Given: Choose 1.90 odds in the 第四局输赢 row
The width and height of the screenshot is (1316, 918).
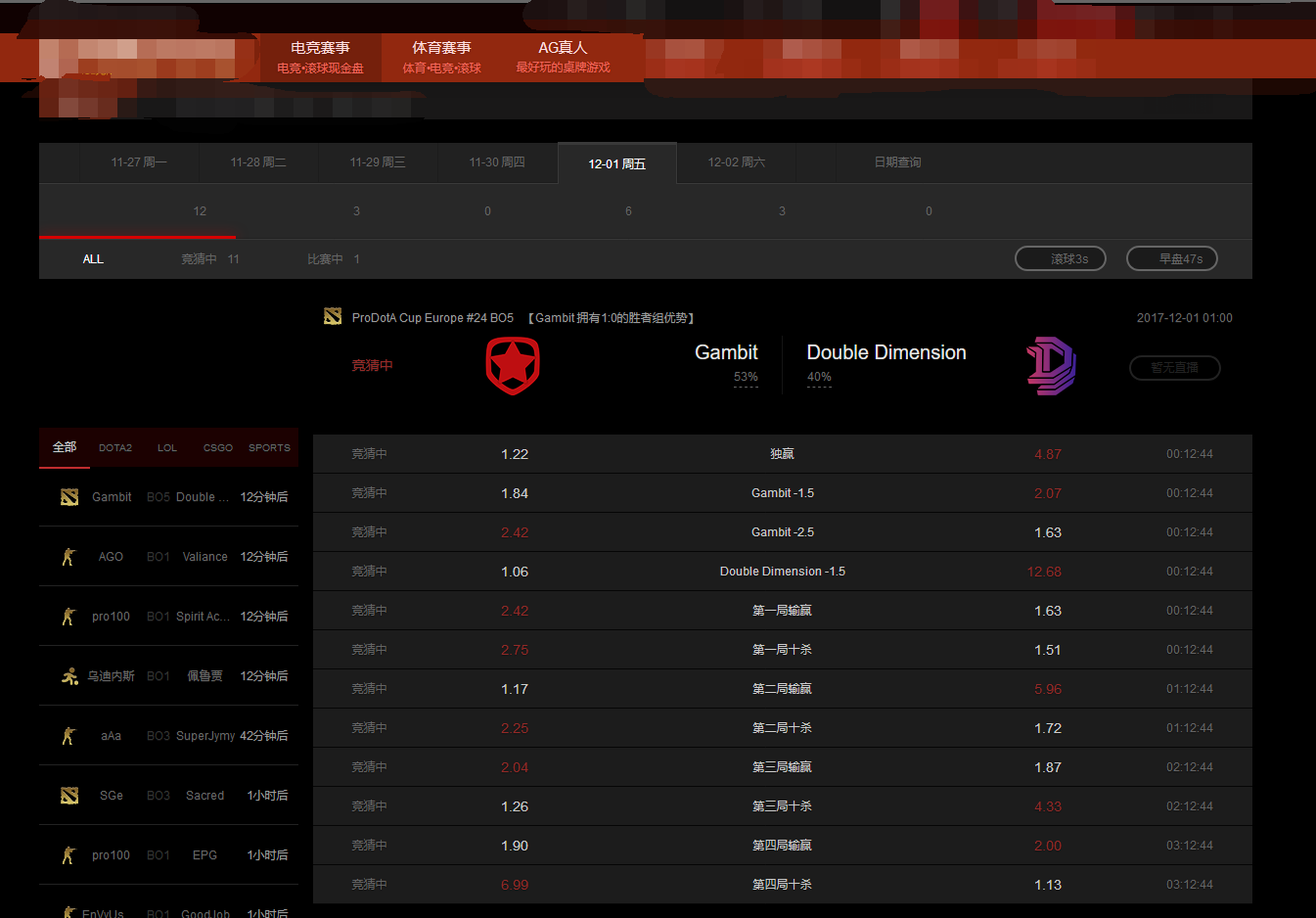Looking at the screenshot, I should pyautogui.click(x=515, y=846).
